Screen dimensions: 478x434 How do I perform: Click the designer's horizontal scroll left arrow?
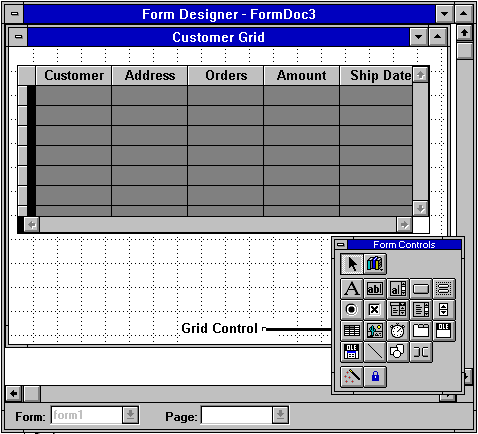(14, 394)
